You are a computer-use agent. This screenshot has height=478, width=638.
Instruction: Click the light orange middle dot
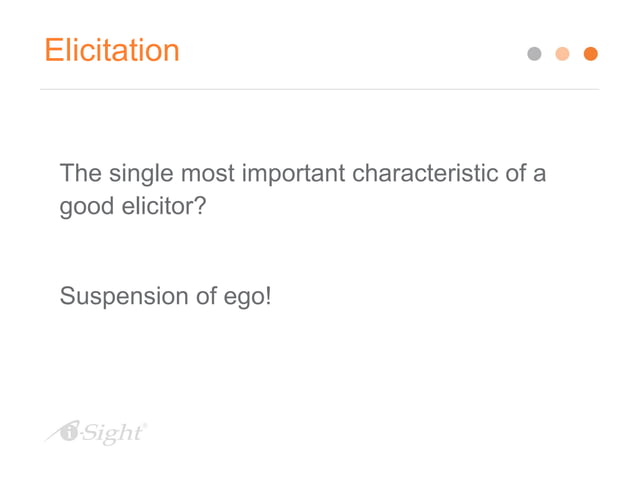[562, 54]
